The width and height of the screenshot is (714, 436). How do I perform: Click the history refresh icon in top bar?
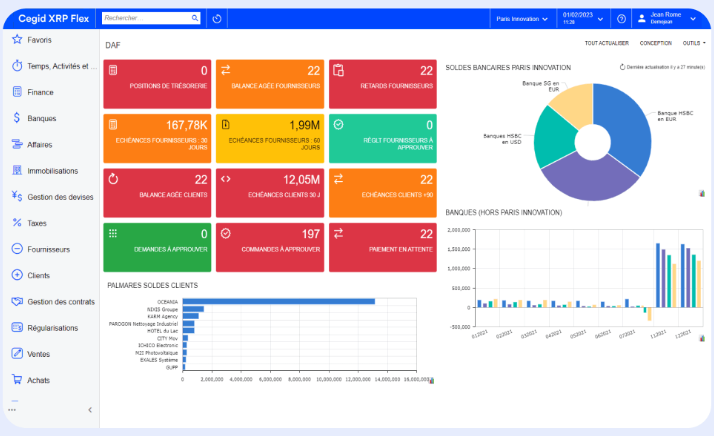[217, 19]
